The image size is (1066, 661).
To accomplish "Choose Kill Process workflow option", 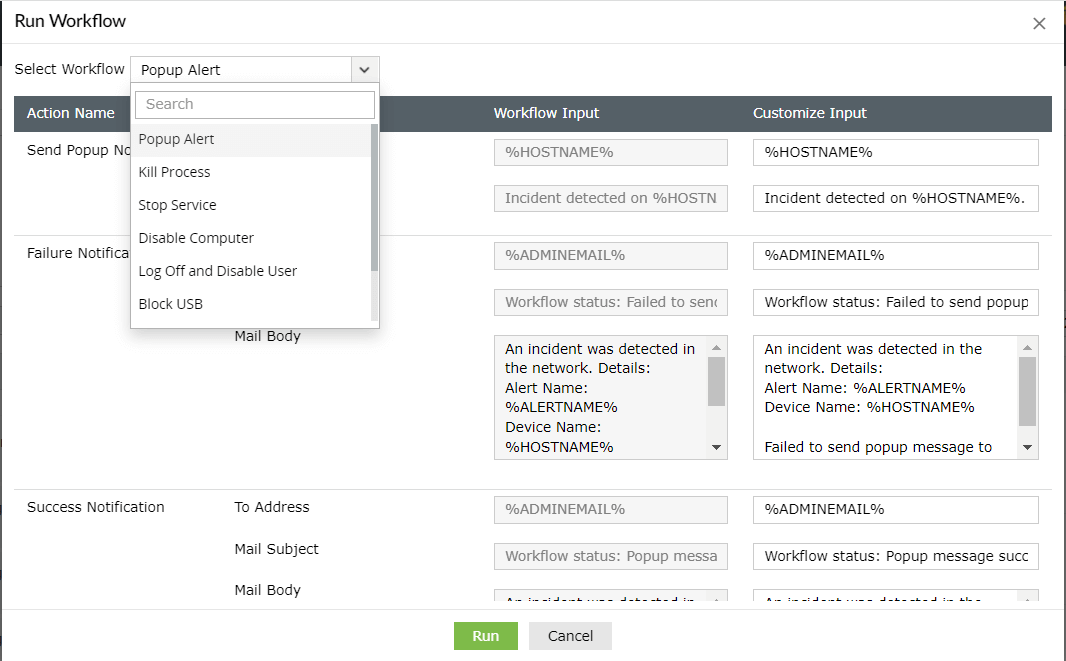I will pyautogui.click(x=251, y=172).
